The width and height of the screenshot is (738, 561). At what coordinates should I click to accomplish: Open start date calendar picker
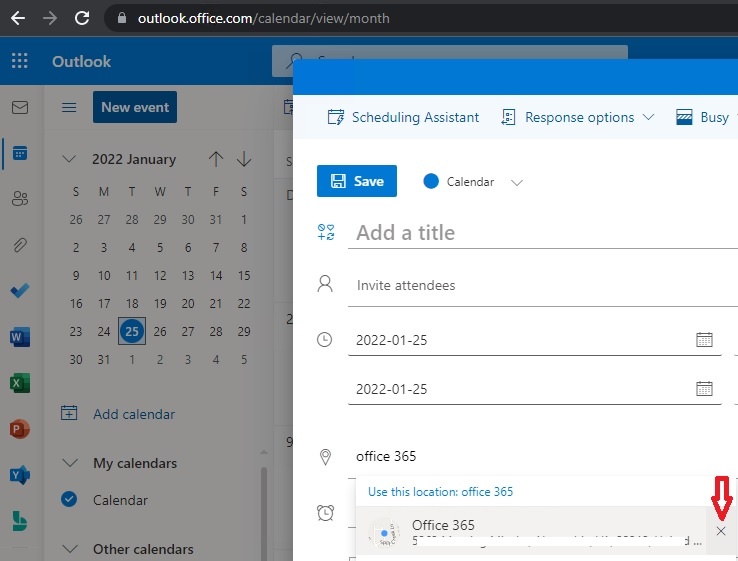click(x=704, y=340)
